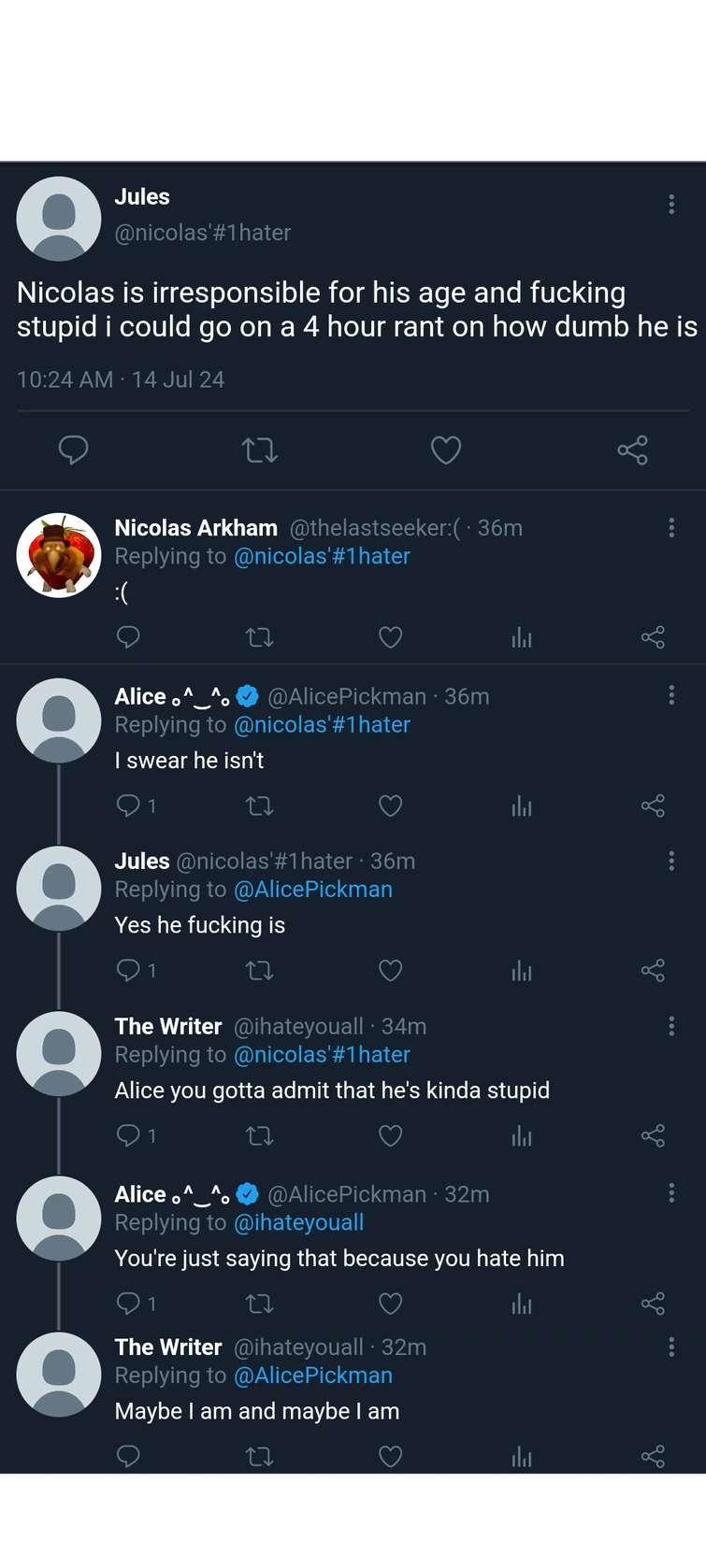Open more options on Jules's original tweet
The image size is (706, 1568).
click(671, 204)
